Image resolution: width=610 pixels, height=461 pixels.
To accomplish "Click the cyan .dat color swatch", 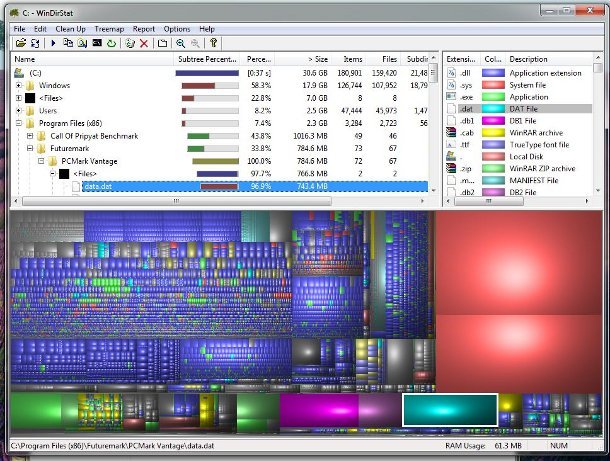I will [x=493, y=109].
